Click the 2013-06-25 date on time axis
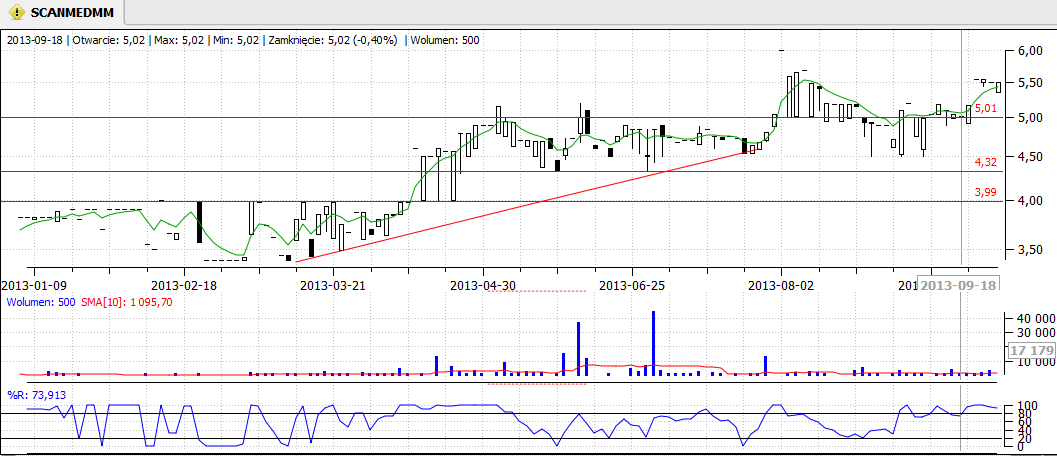 pyautogui.click(x=632, y=285)
